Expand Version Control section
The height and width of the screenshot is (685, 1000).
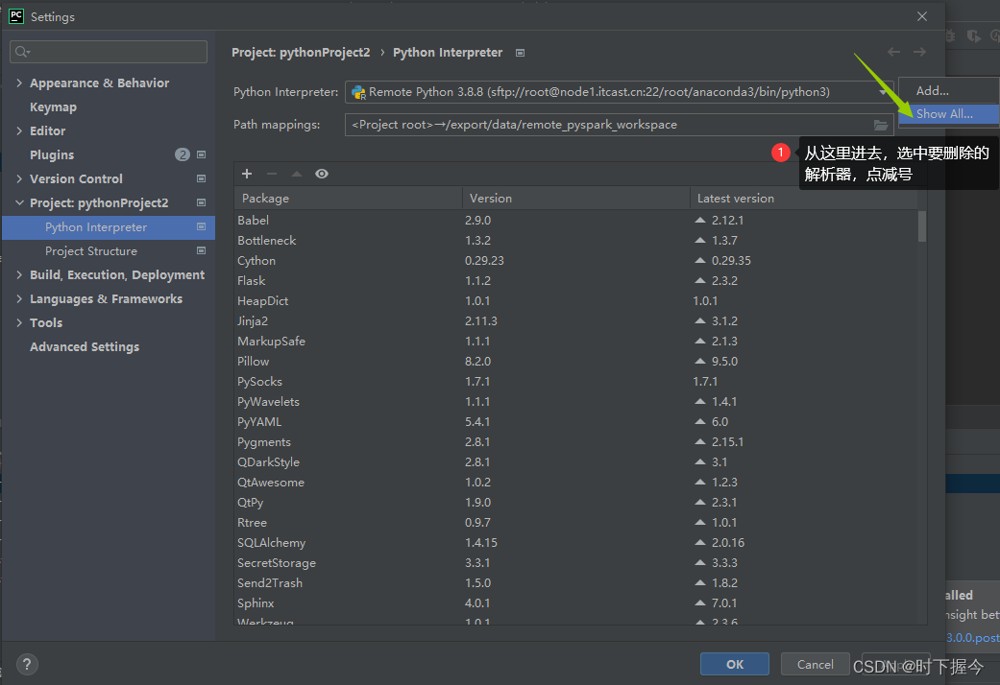[19, 179]
